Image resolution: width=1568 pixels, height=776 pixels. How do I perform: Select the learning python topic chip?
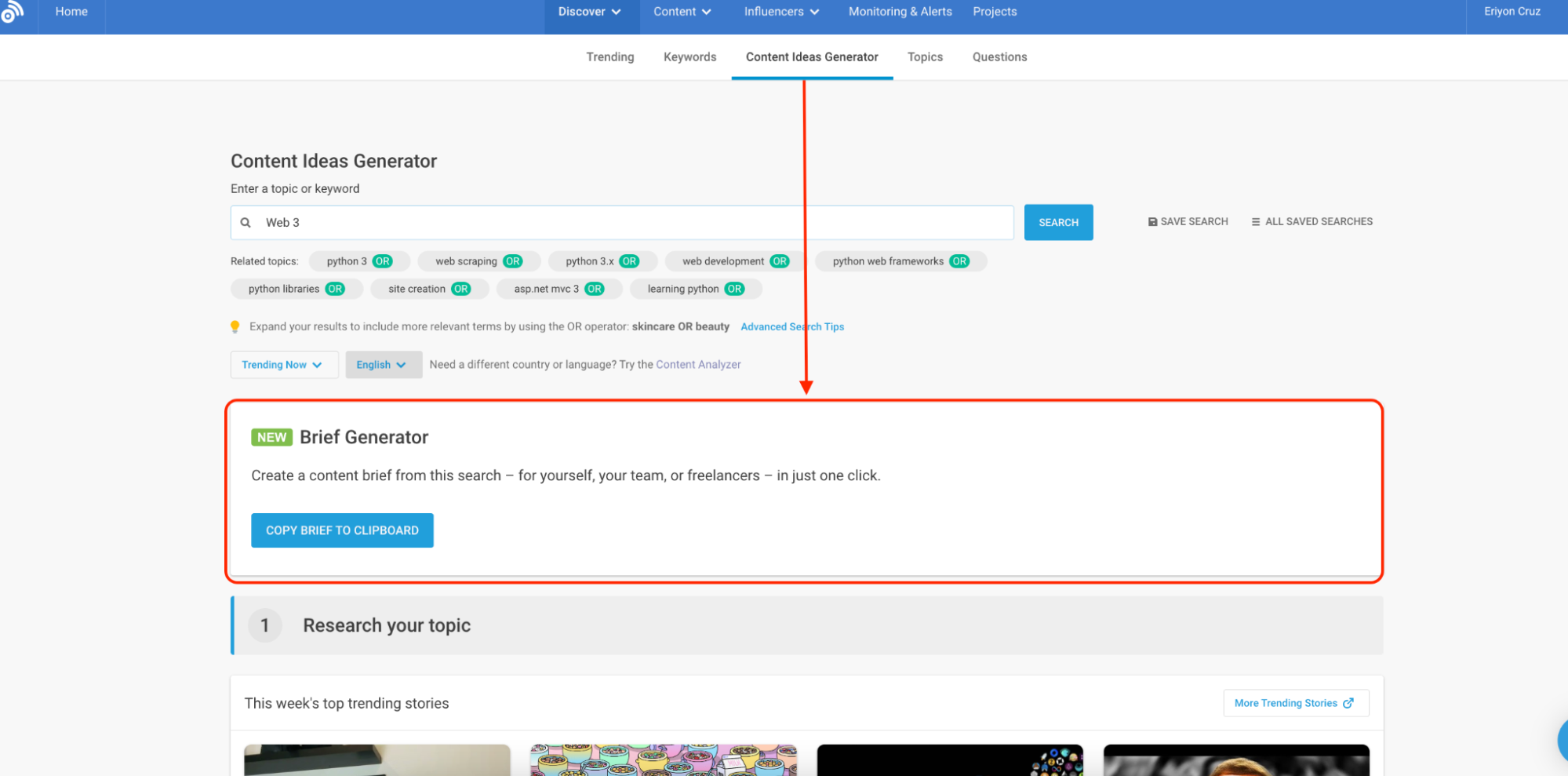[696, 289]
